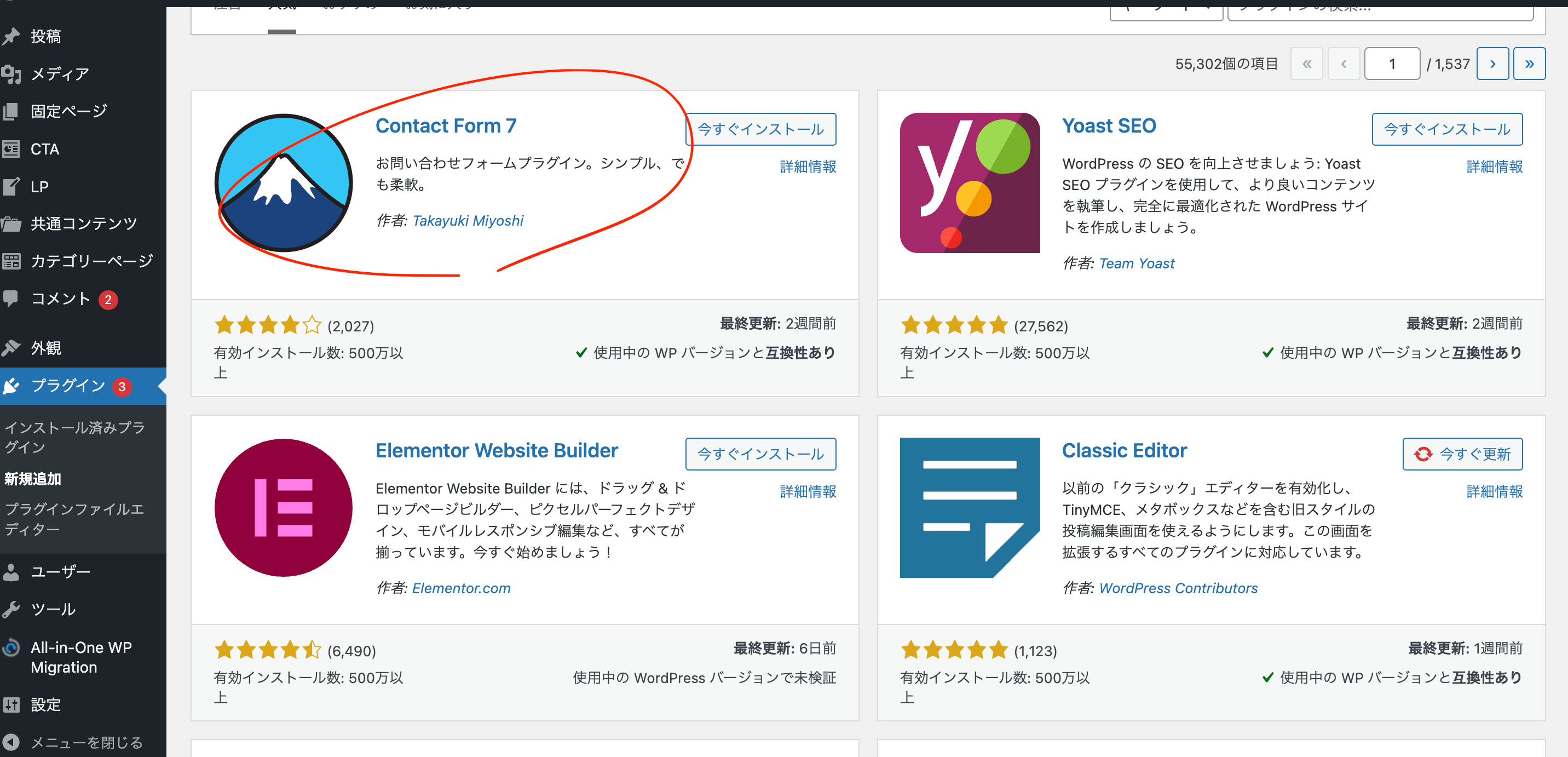Open the メディア menu
Image resolution: width=1568 pixels, height=757 pixels.
click(x=83, y=74)
